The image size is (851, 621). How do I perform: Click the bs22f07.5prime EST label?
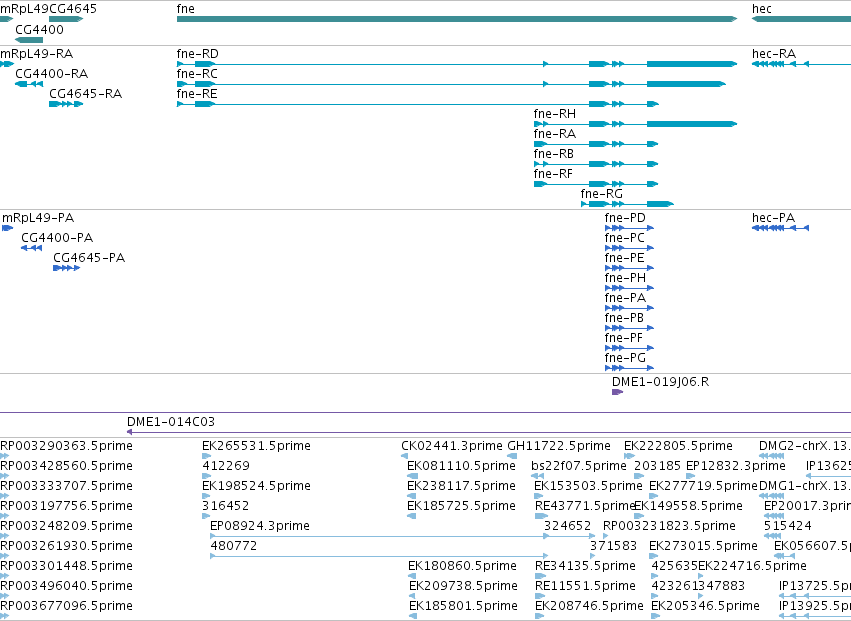pos(579,466)
